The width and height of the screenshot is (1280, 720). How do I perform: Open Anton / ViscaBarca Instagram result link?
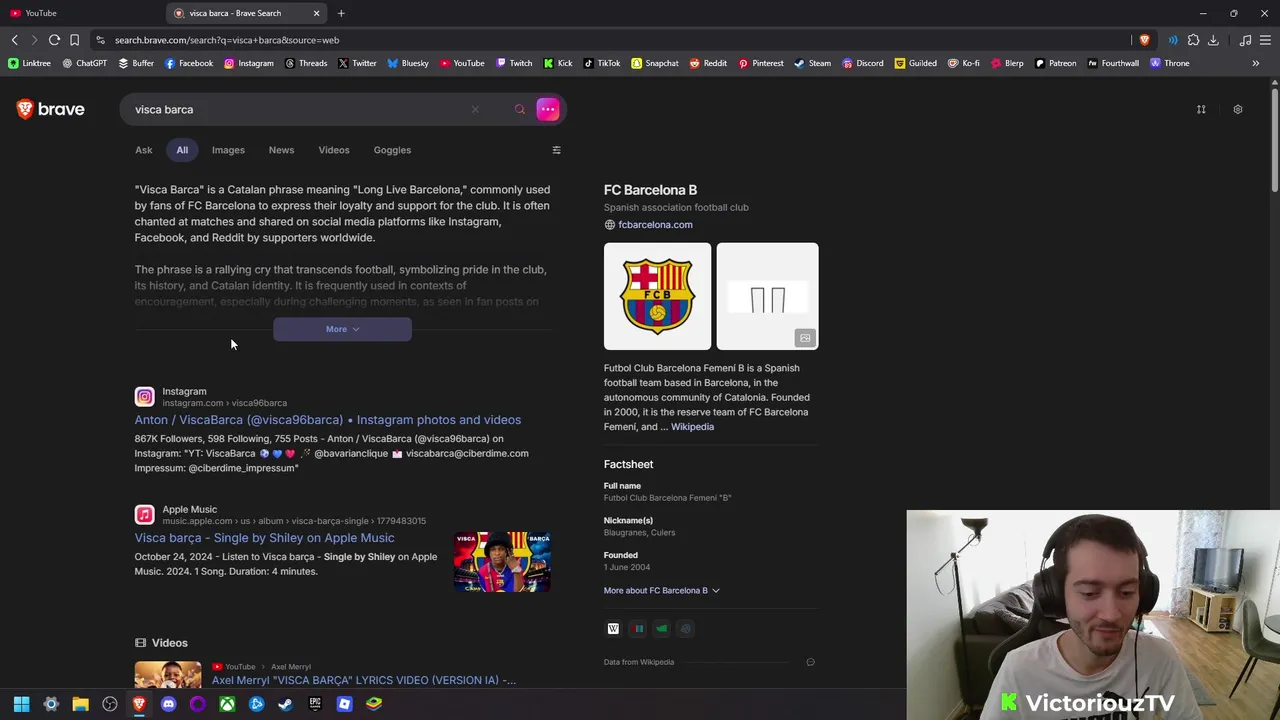pyautogui.click(x=328, y=420)
